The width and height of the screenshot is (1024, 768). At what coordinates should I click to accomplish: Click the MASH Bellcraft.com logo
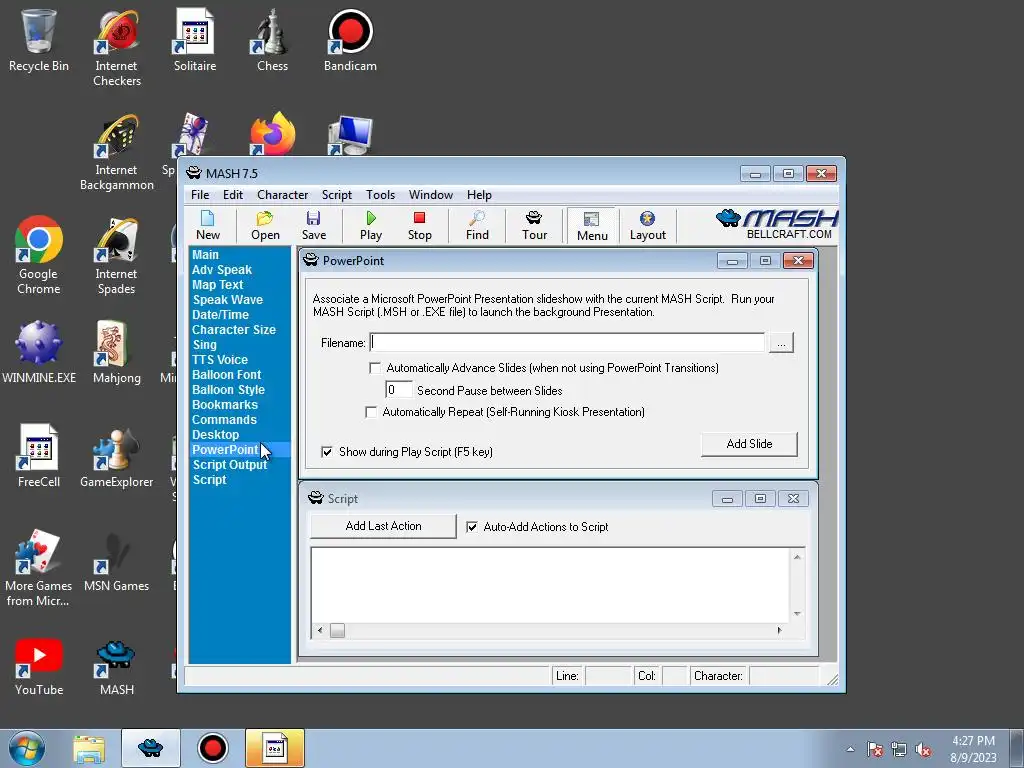pos(776,224)
